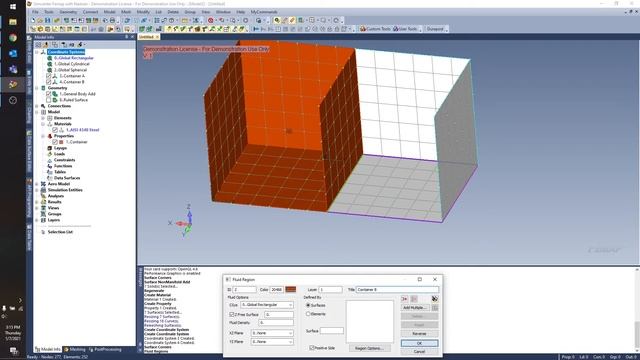Viewport: 640px width, 360px height.
Task: Switch to the PostProcessing tab
Action: point(105,349)
